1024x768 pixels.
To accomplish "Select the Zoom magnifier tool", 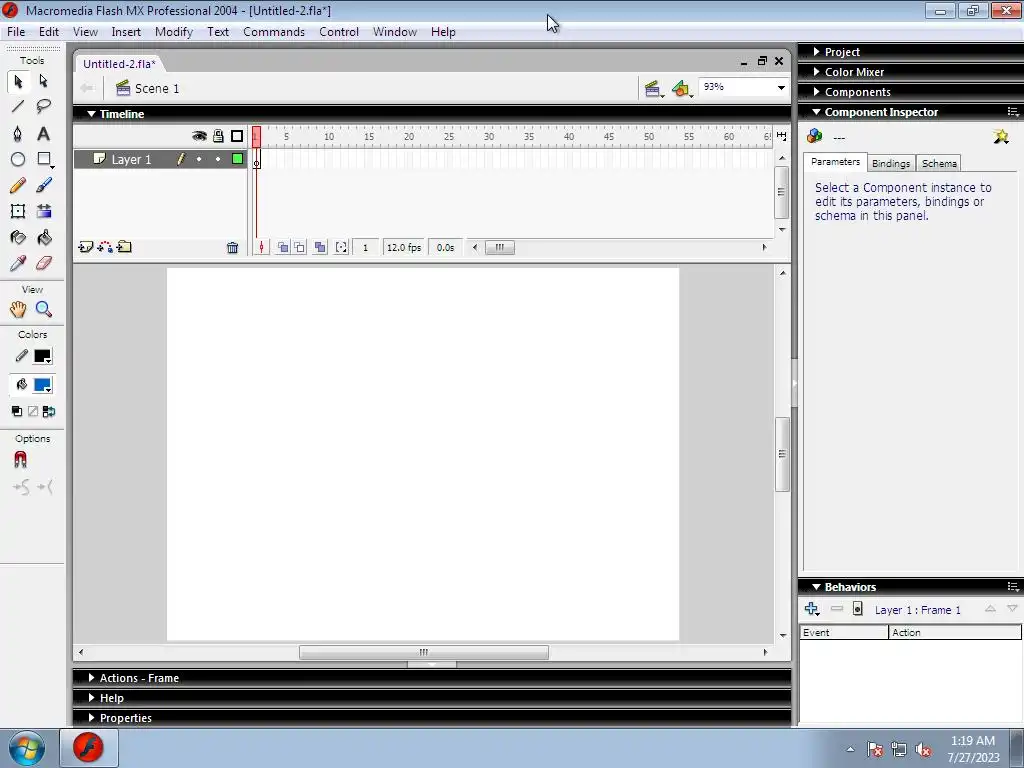I will coord(44,310).
